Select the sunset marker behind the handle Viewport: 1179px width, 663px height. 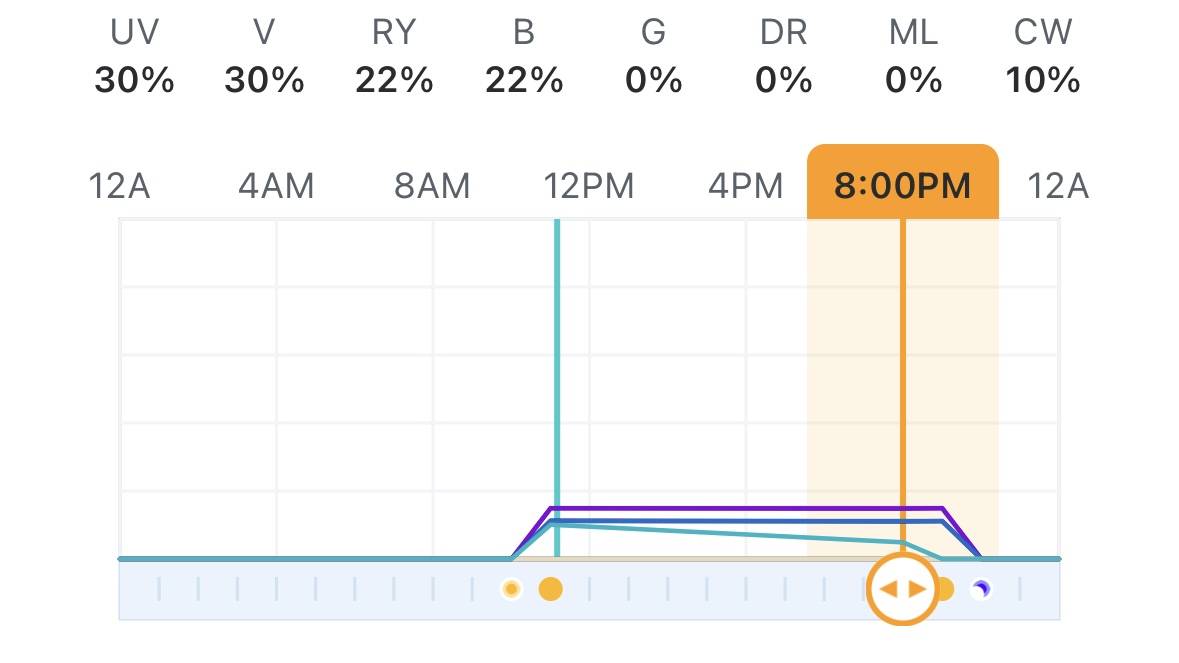pyautogui.click(x=945, y=589)
